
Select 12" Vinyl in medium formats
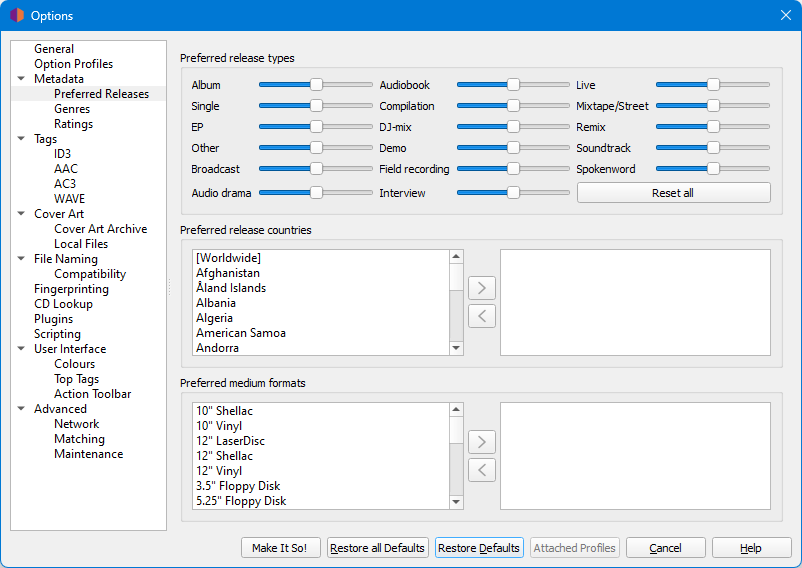219,471
